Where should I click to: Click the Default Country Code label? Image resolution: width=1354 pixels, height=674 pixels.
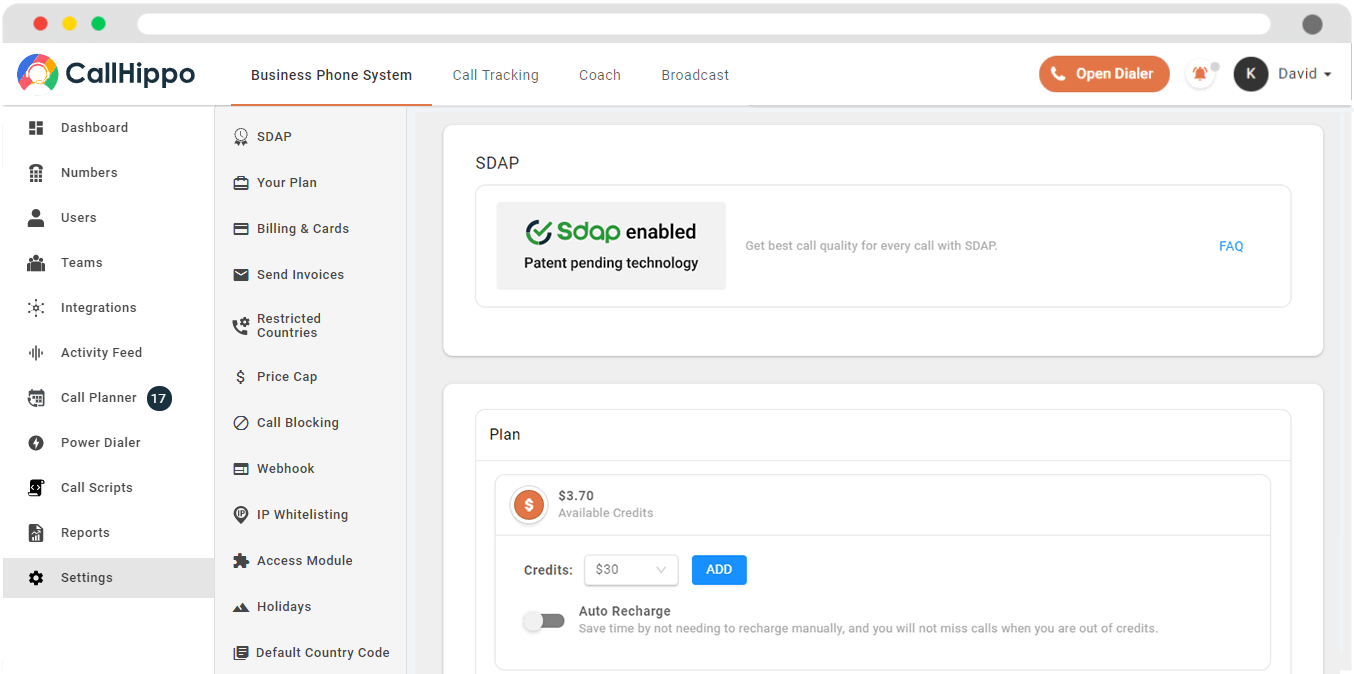[x=323, y=653]
